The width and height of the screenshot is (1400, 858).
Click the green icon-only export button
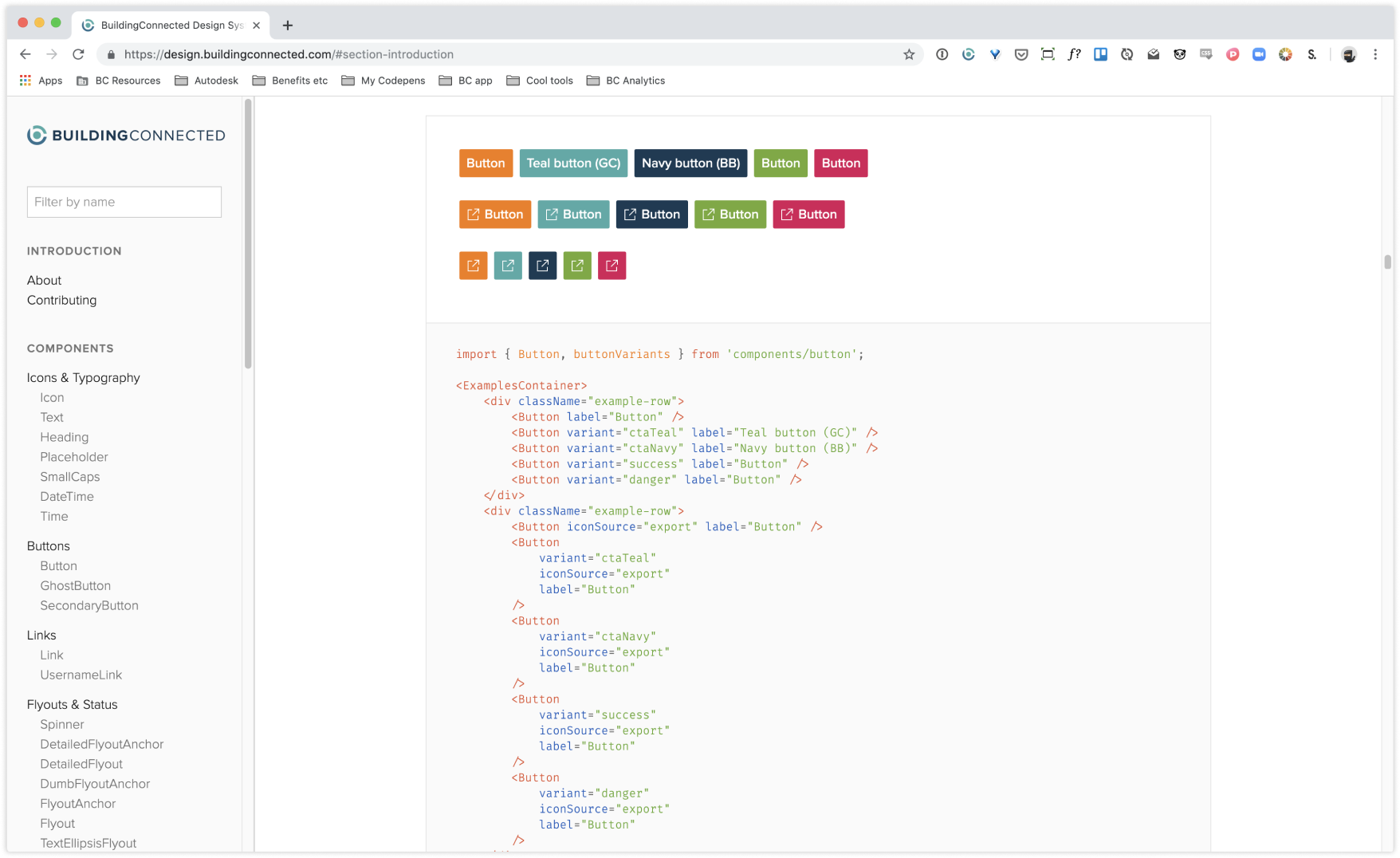tap(577, 266)
